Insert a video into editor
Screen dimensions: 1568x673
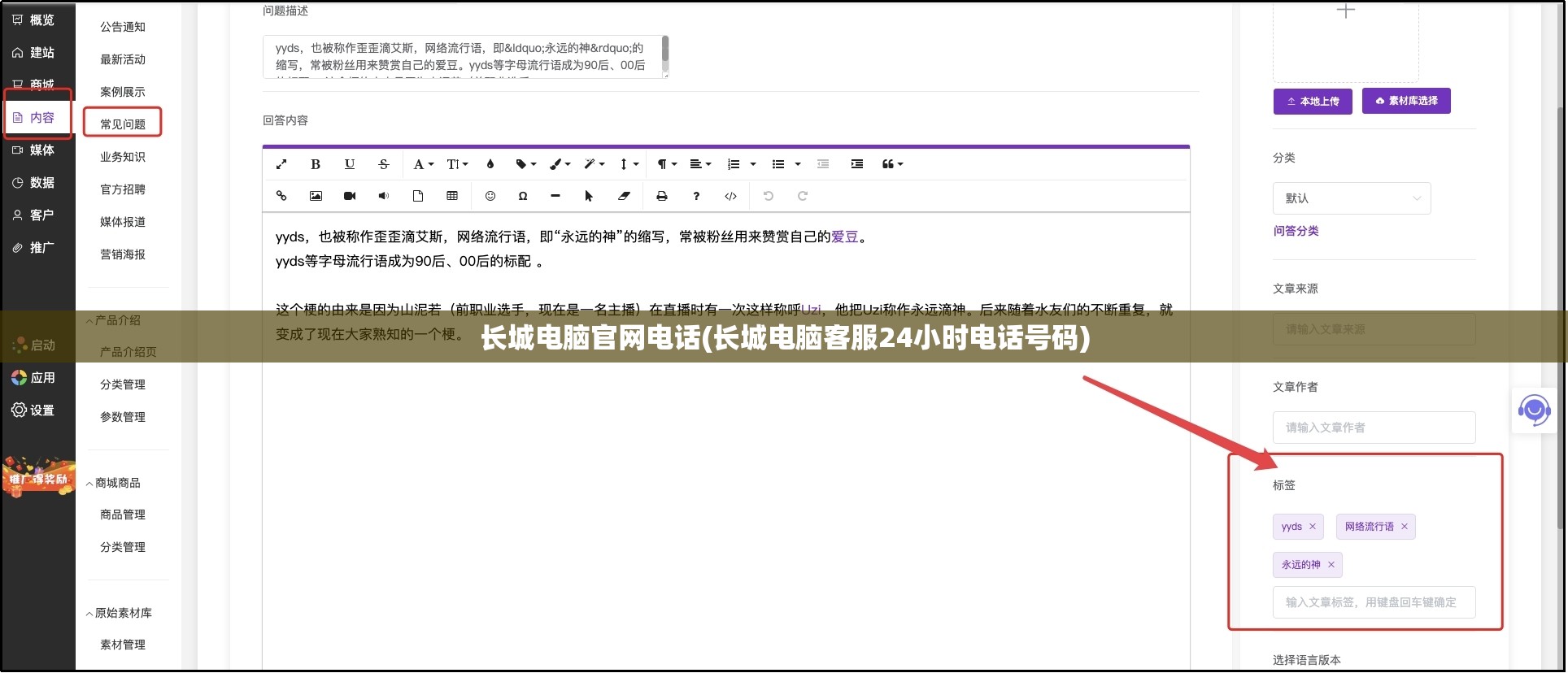(x=350, y=196)
